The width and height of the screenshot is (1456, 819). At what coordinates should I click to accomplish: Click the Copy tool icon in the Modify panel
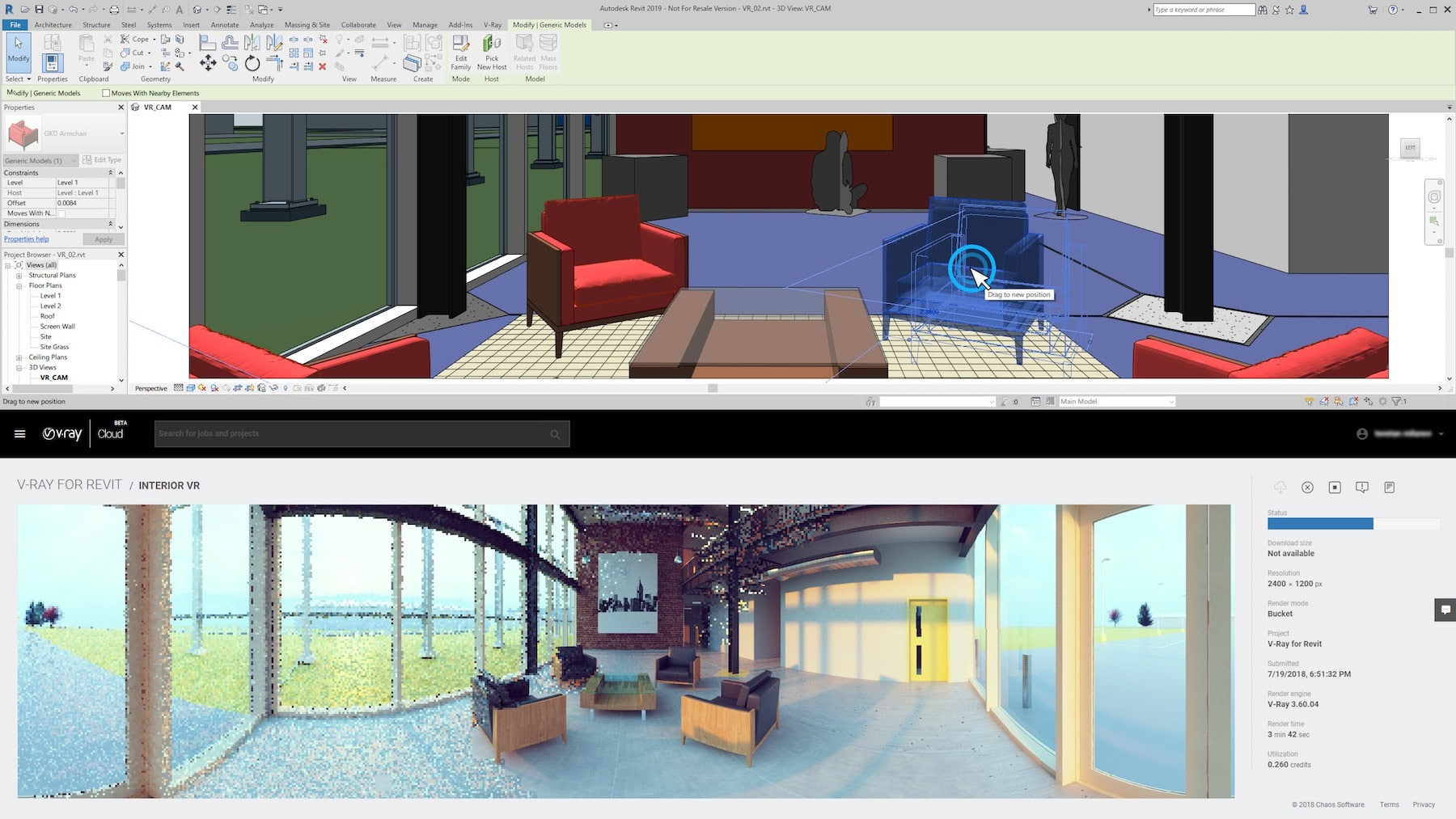230,62
